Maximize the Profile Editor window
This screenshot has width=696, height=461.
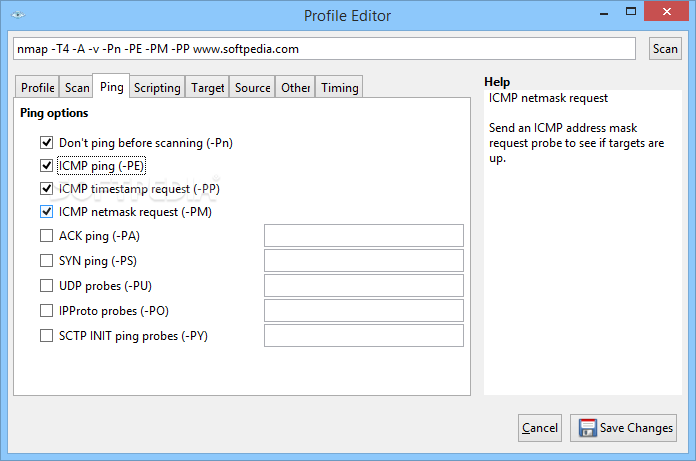click(x=631, y=12)
